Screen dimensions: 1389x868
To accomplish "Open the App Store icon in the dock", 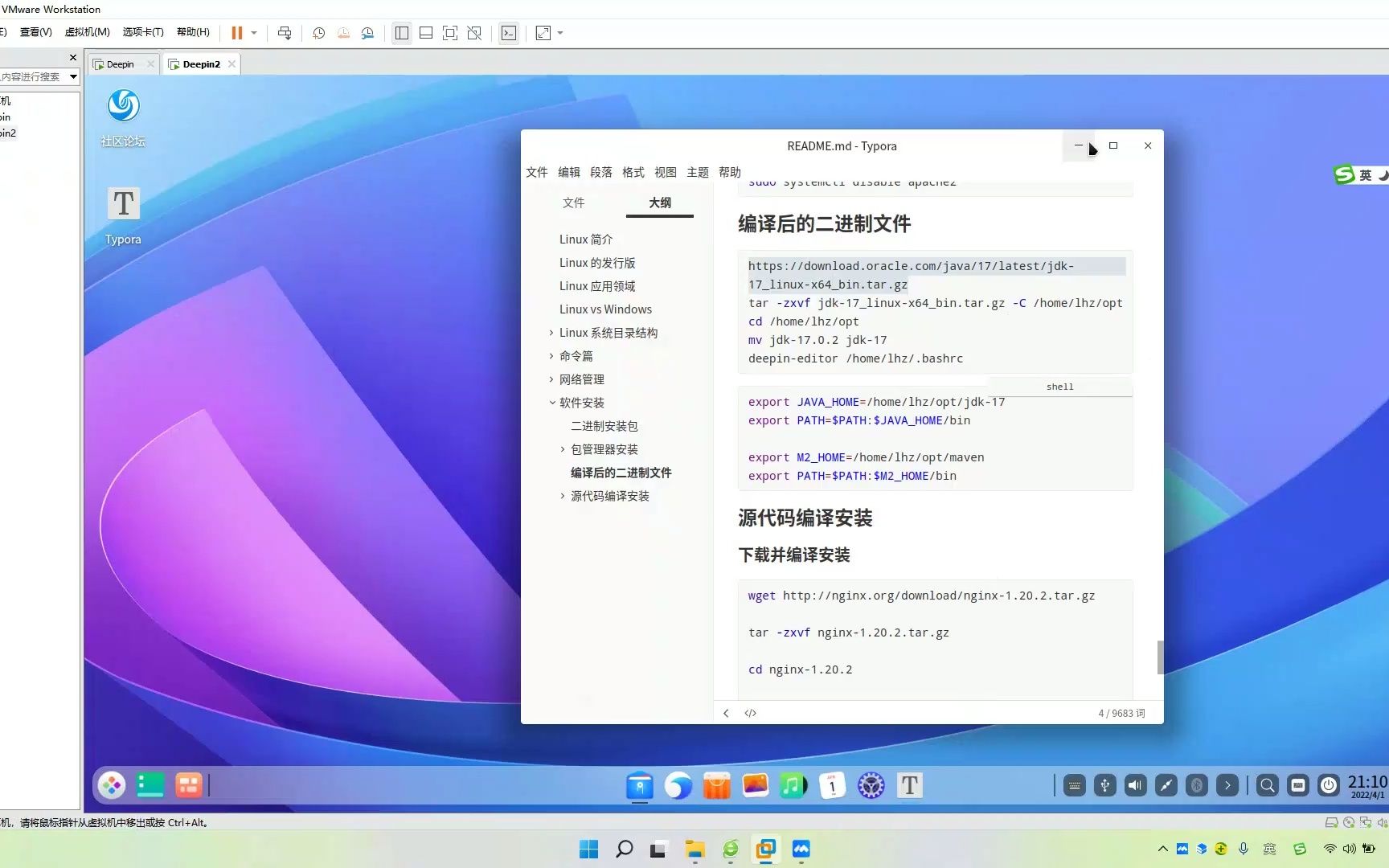I will [716, 785].
